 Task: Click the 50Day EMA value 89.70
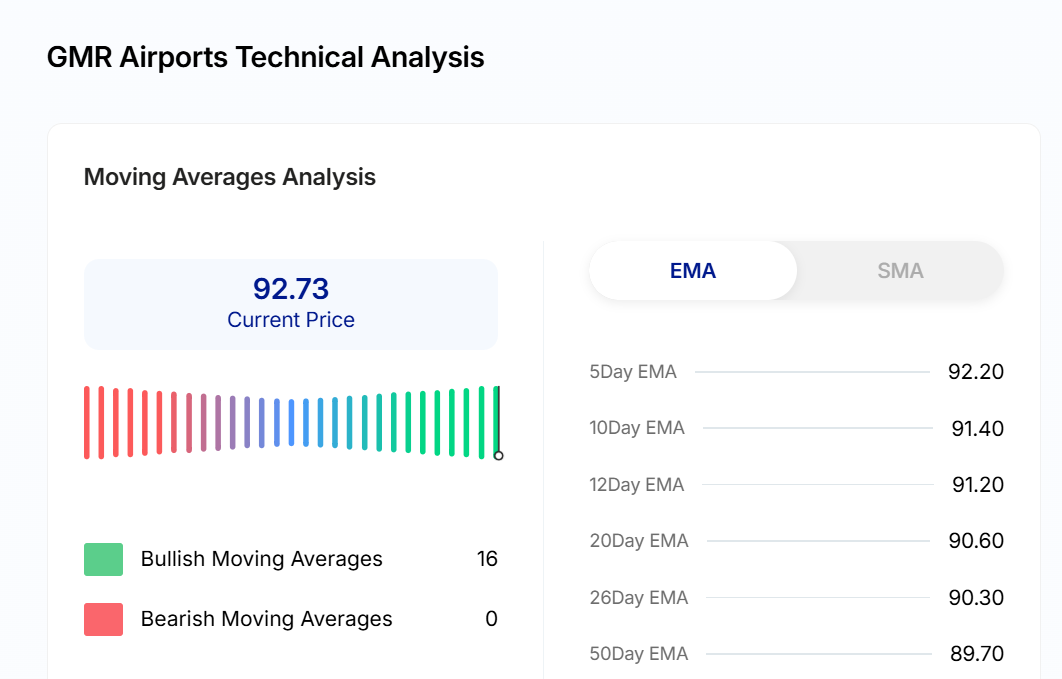tap(976, 654)
